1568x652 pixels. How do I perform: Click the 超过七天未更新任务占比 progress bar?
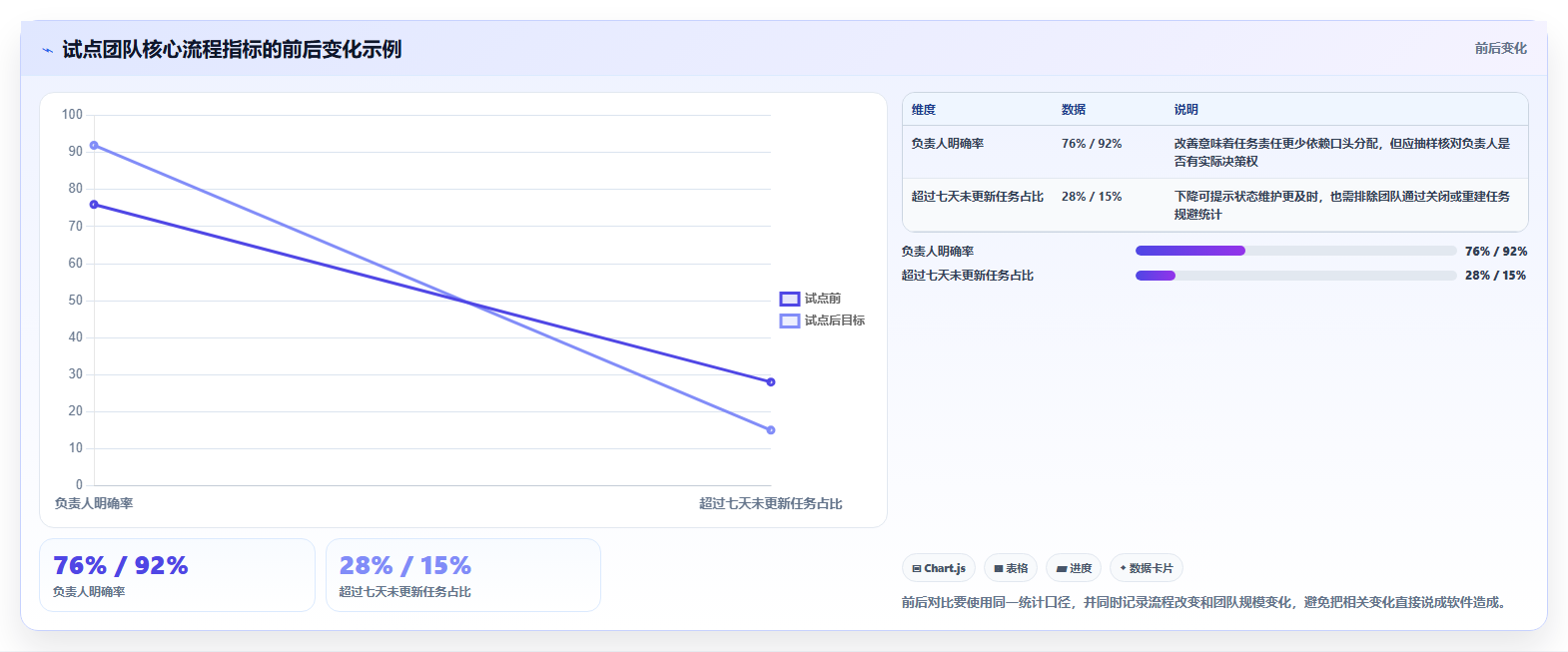tap(1295, 276)
